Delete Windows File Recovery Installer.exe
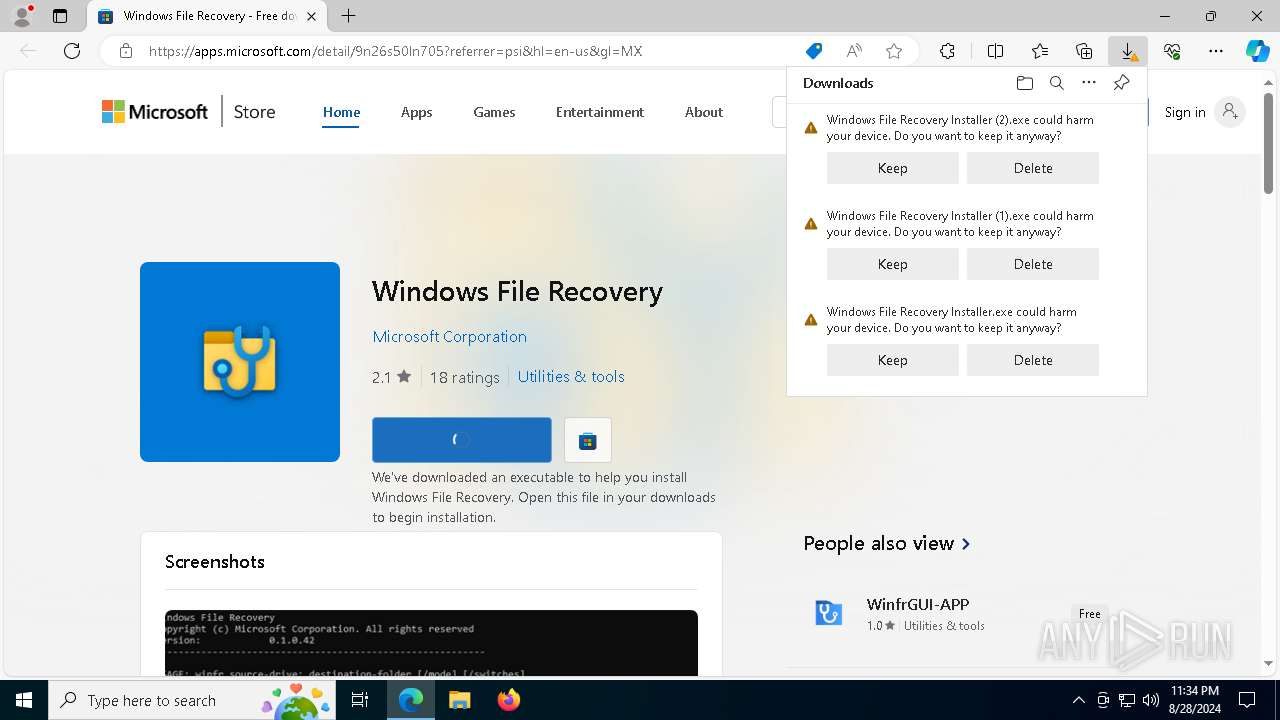1280x720 pixels. click(1033, 360)
